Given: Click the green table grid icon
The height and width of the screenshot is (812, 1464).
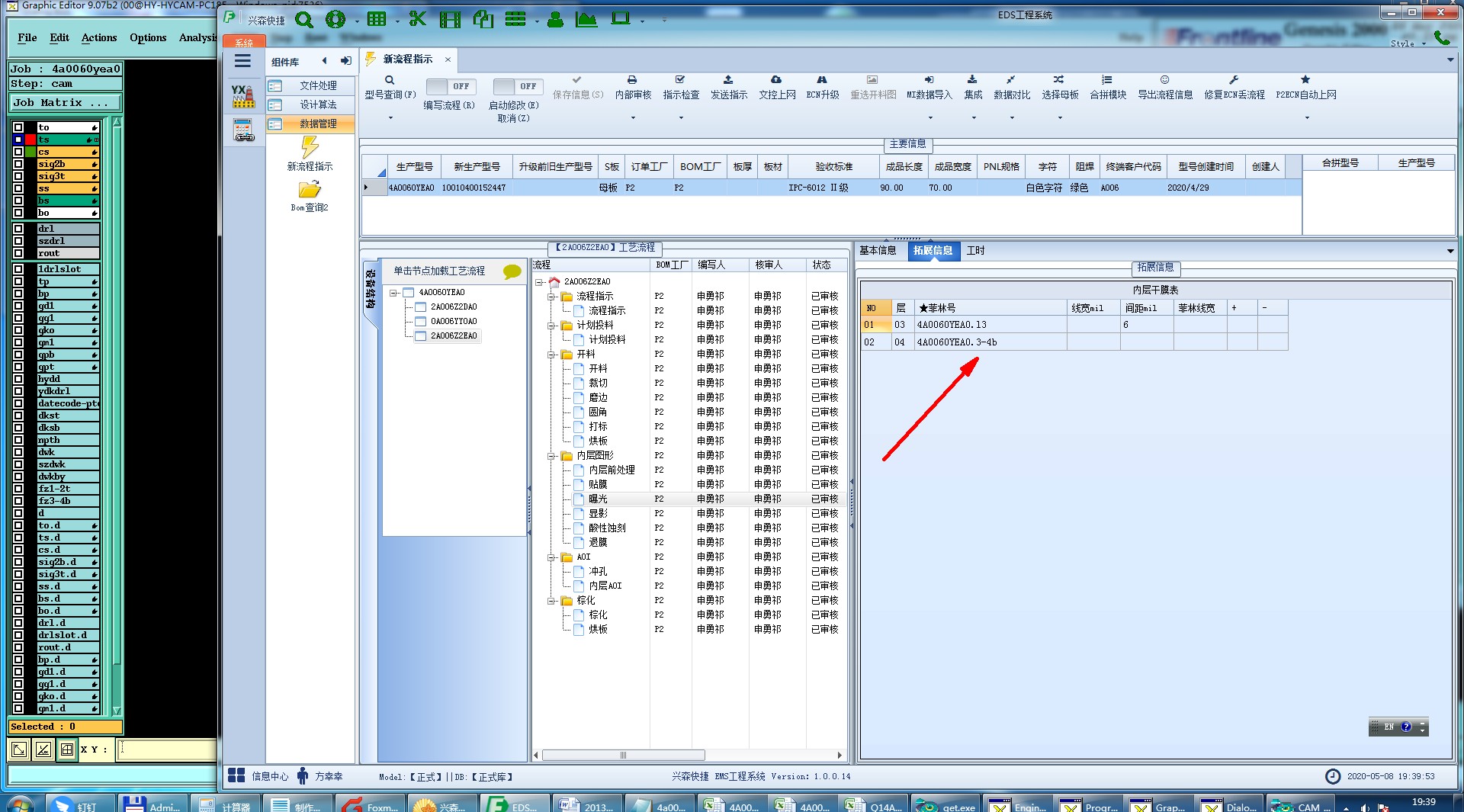Looking at the screenshot, I should click(377, 19).
